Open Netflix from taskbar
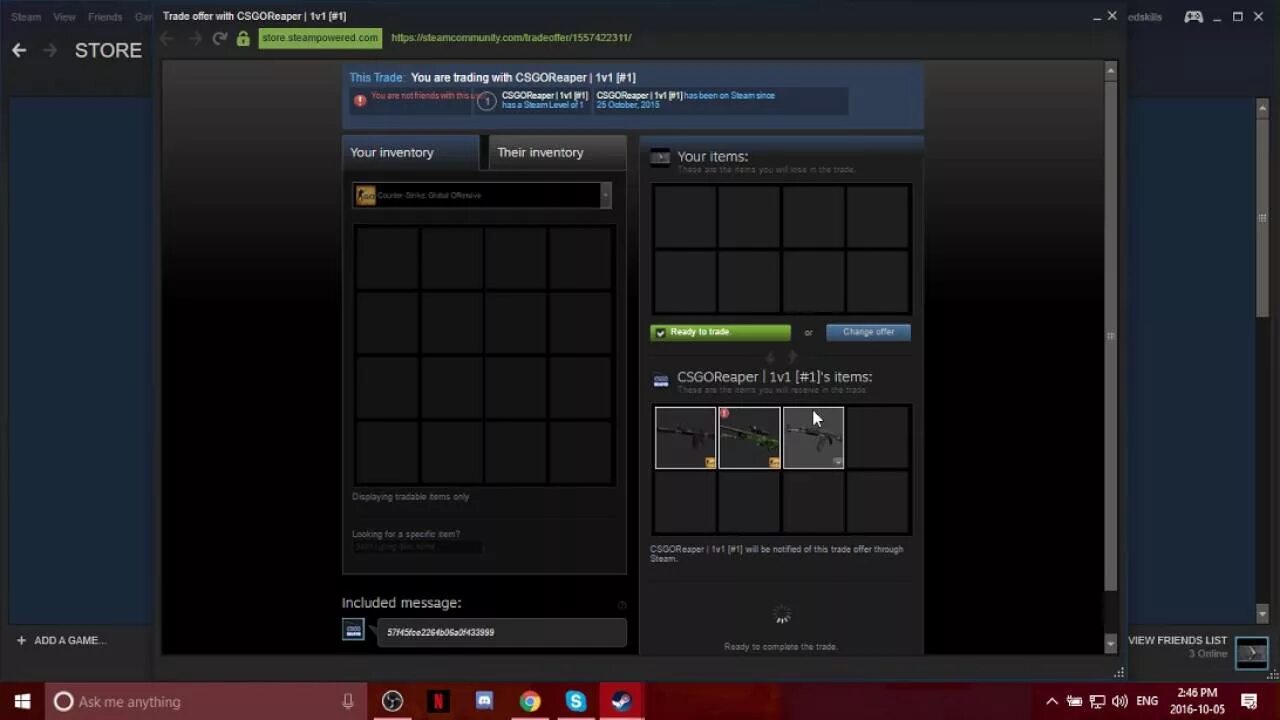This screenshot has width=1280, height=720. click(438, 701)
